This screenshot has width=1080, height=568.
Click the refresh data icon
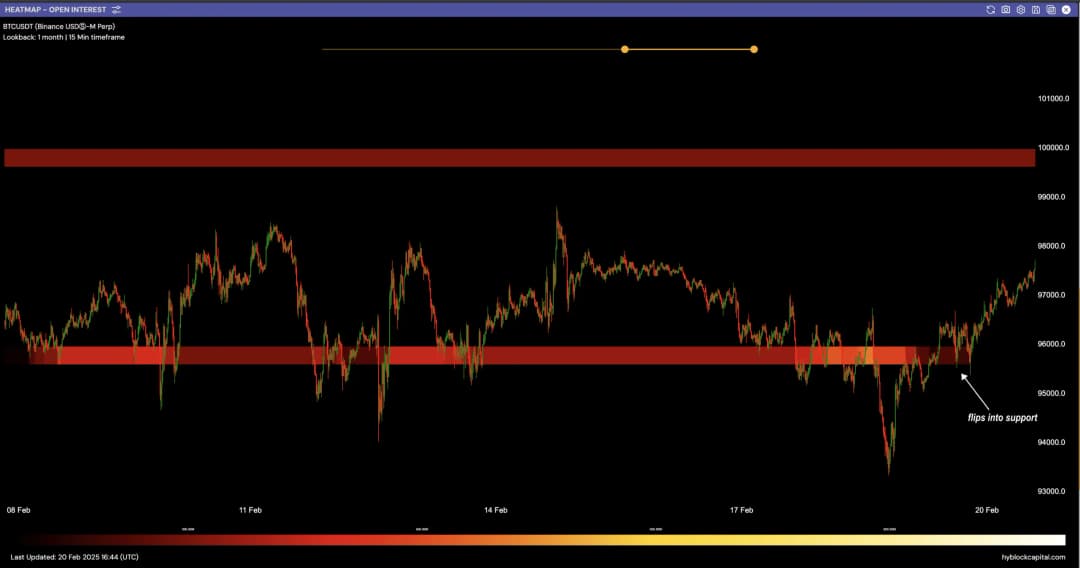(x=990, y=9)
